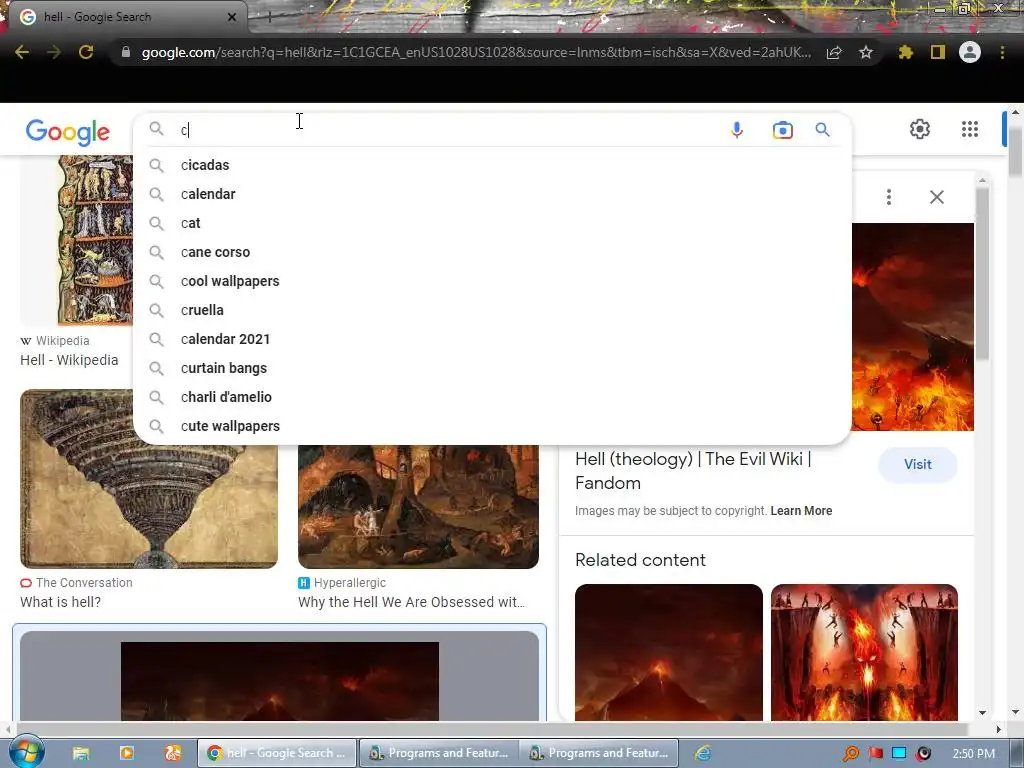Select 'cool wallpapers' suggestion
Image resolution: width=1024 pixels, height=768 pixels.
pos(492,281)
